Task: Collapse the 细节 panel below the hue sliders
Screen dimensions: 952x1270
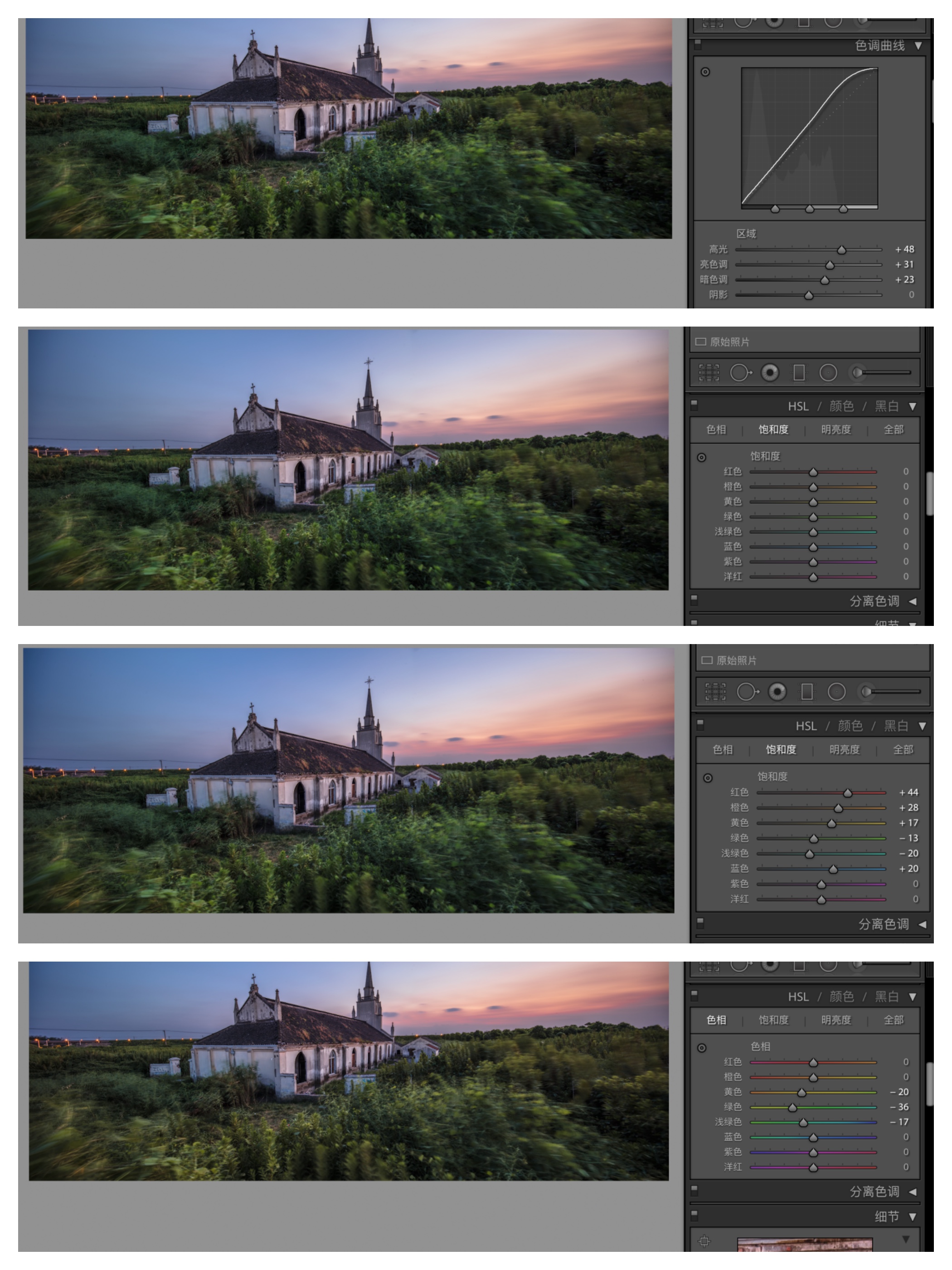Action: coord(913,1216)
